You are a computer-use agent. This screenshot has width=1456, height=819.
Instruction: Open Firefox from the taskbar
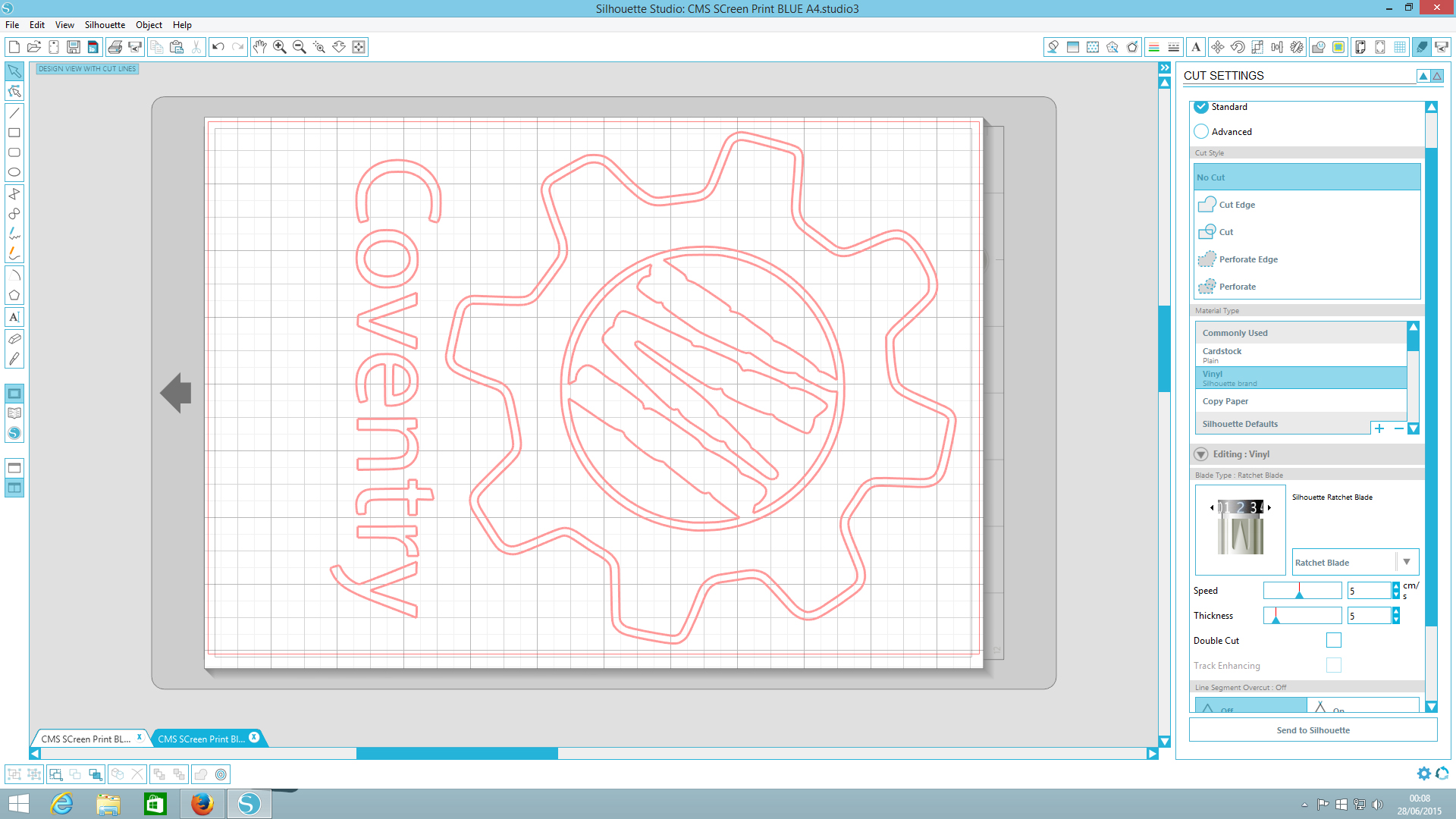202,804
